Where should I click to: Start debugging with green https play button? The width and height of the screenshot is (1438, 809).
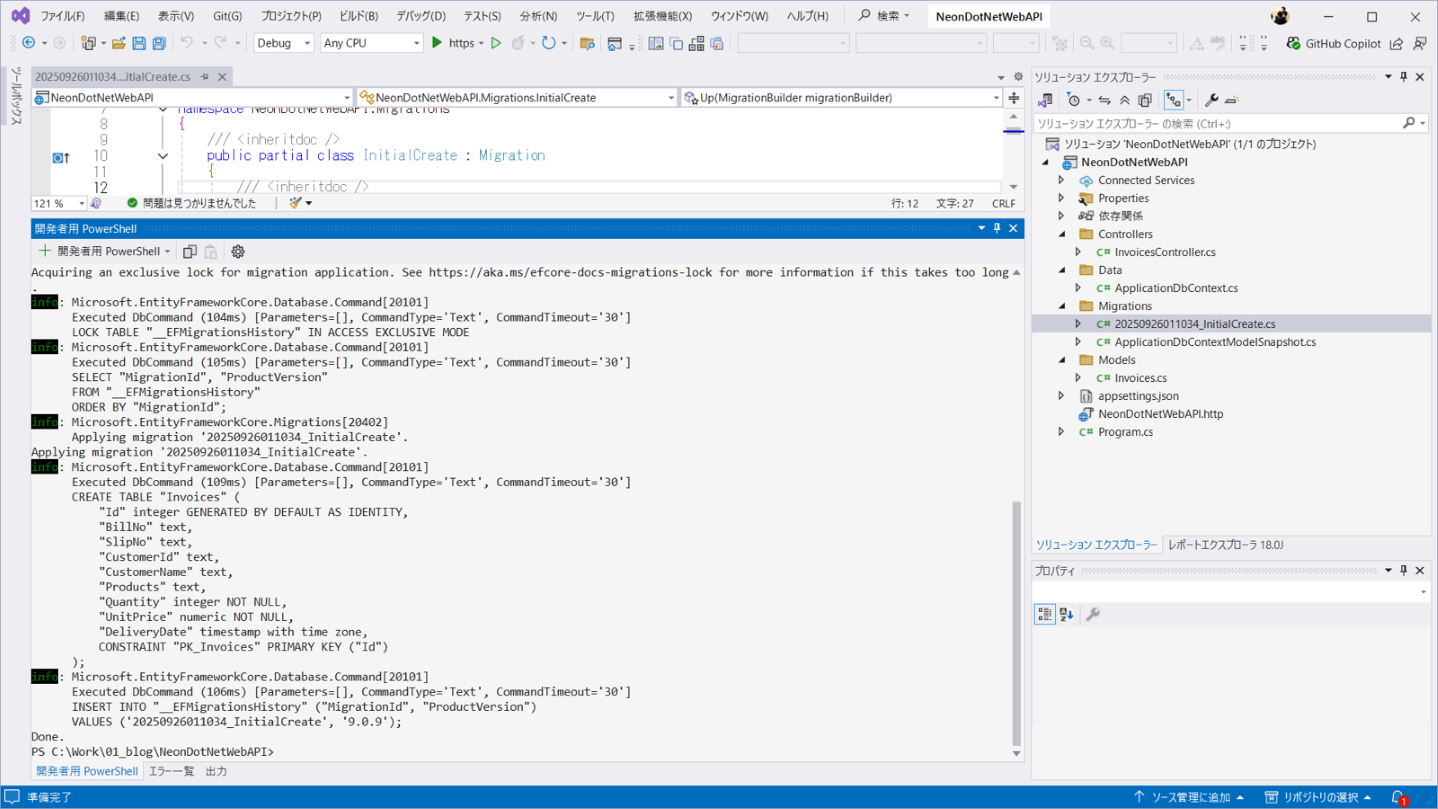437,43
